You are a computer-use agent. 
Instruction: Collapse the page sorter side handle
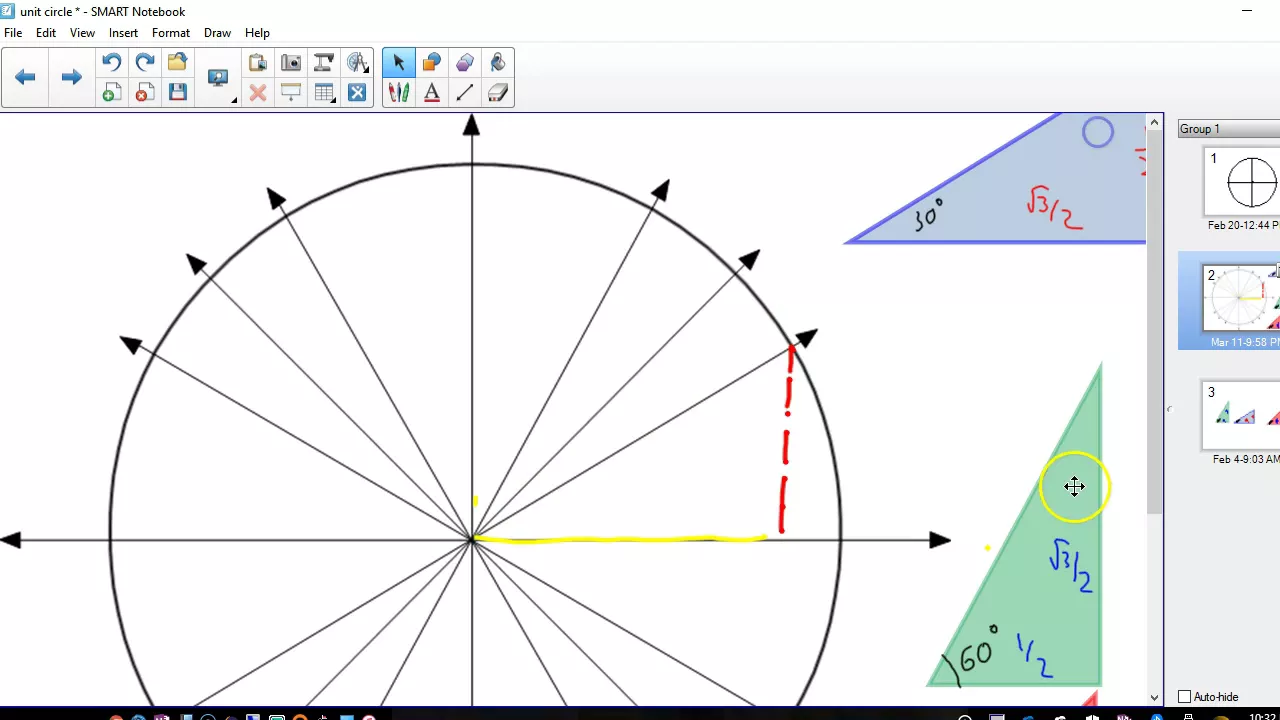[1169, 409]
